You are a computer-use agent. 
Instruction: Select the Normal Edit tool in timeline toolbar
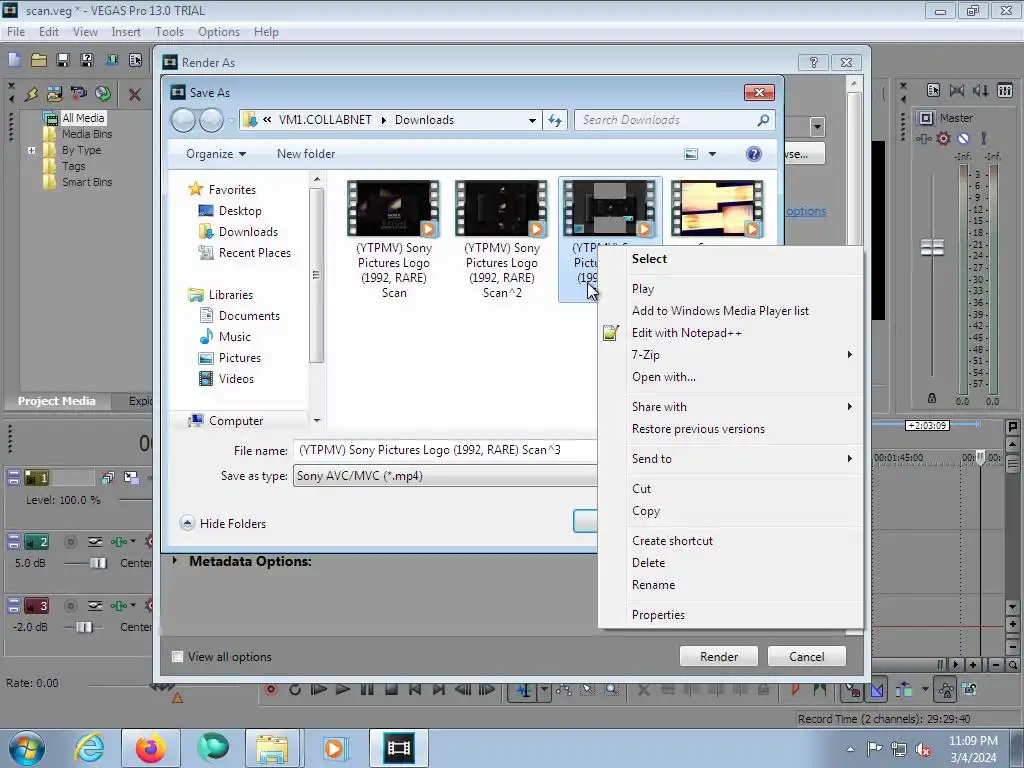[524, 690]
